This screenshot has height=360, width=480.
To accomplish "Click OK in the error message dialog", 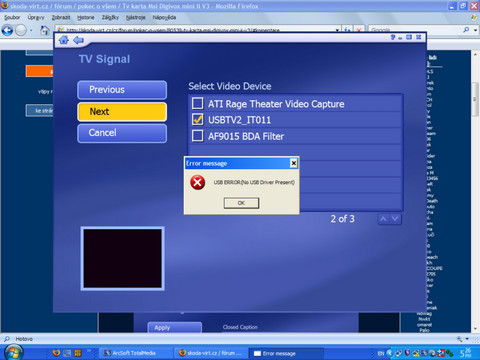I will 241,203.
